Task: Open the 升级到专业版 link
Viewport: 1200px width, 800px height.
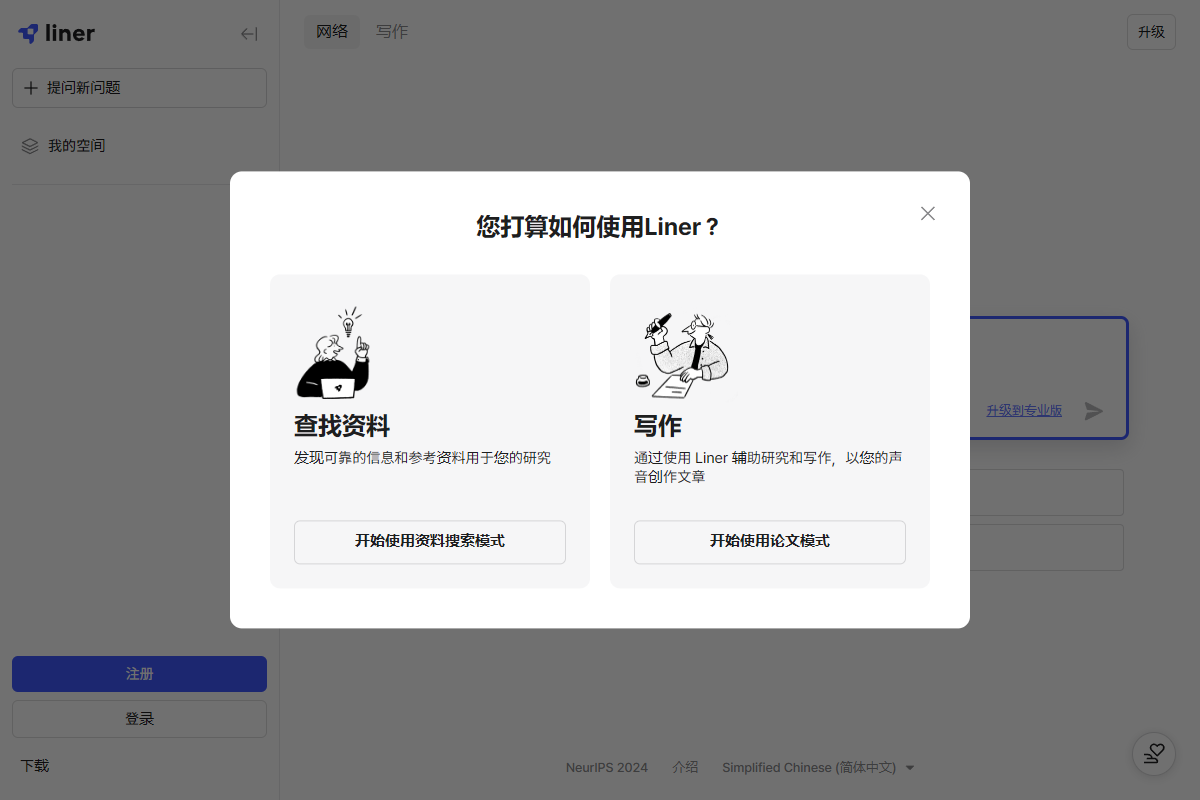Action: [x=1024, y=410]
